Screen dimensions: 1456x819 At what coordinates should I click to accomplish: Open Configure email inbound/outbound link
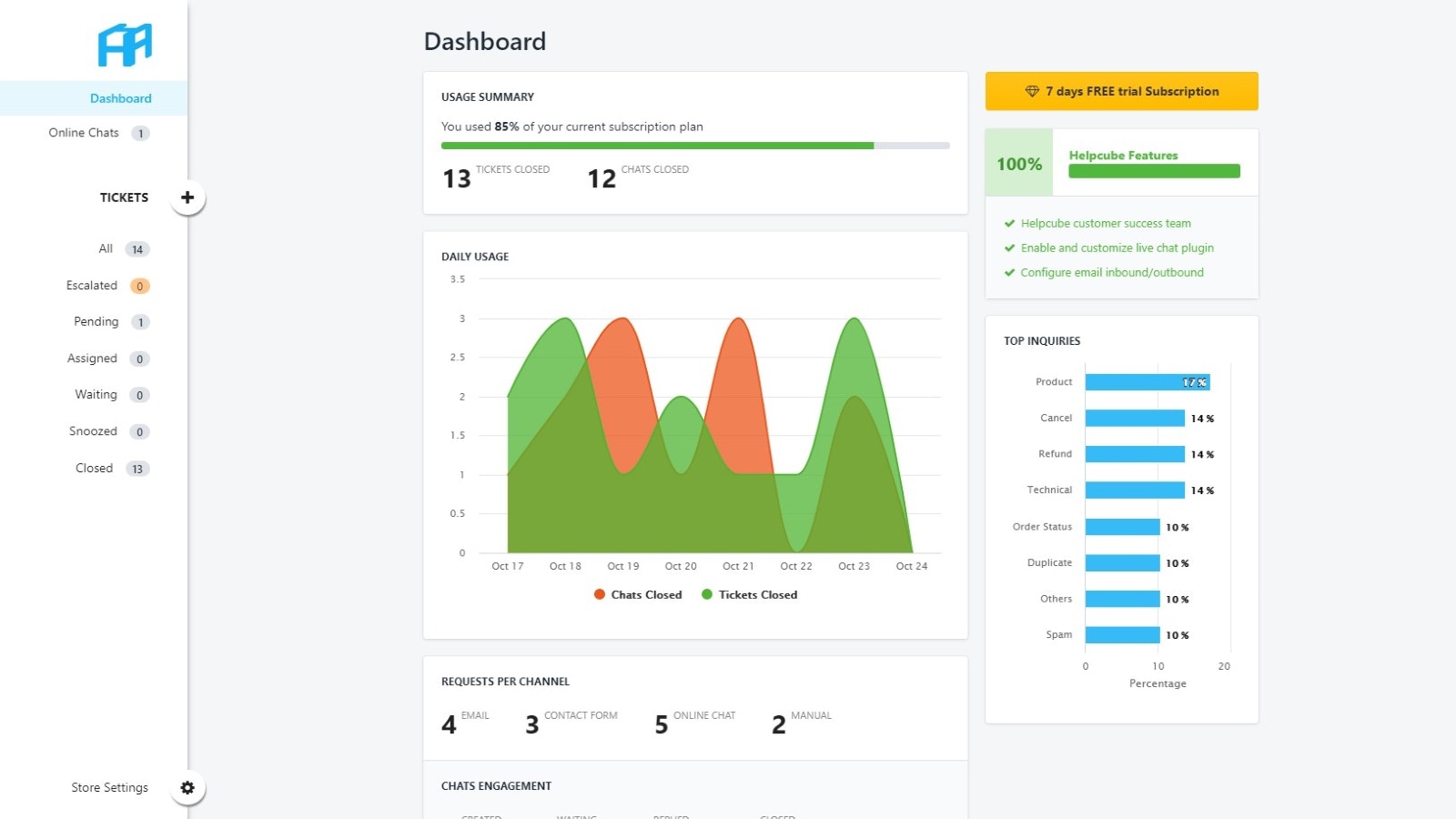[1112, 272]
